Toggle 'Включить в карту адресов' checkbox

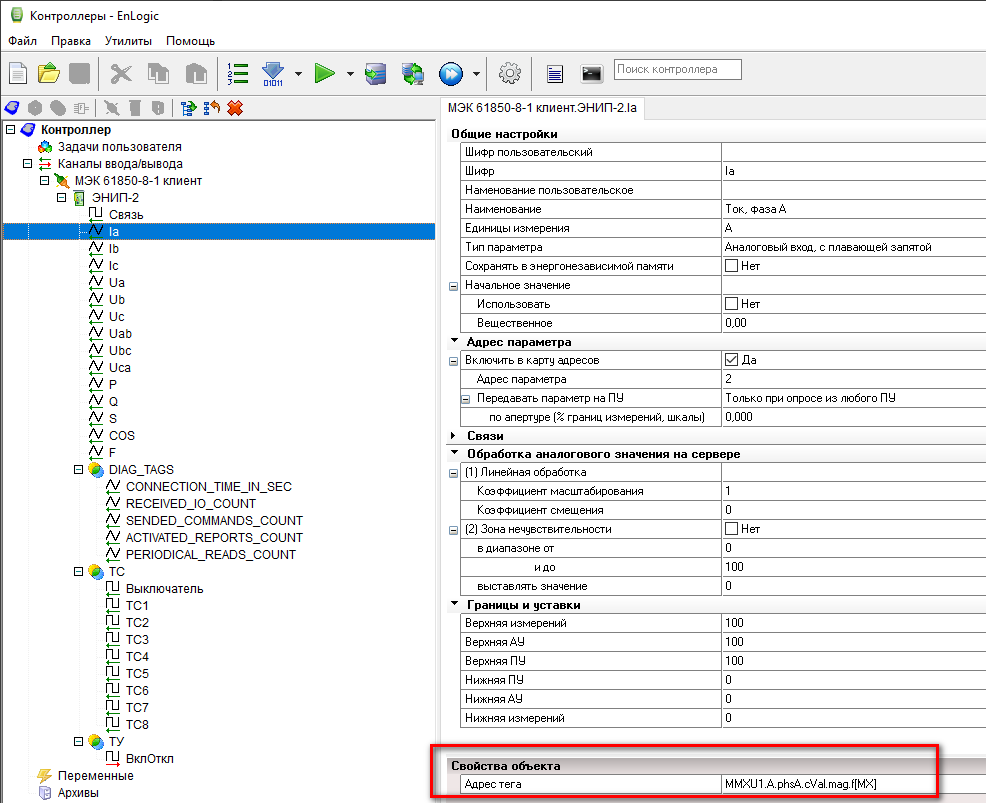[x=732, y=360]
